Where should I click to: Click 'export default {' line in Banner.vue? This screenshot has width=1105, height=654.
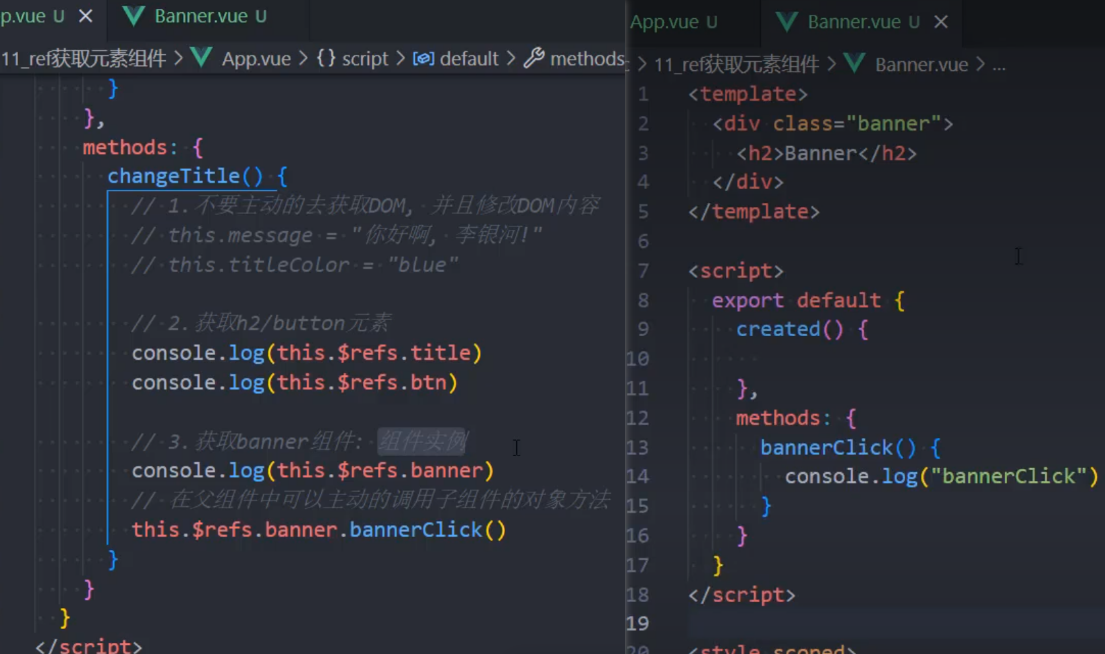click(808, 301)
